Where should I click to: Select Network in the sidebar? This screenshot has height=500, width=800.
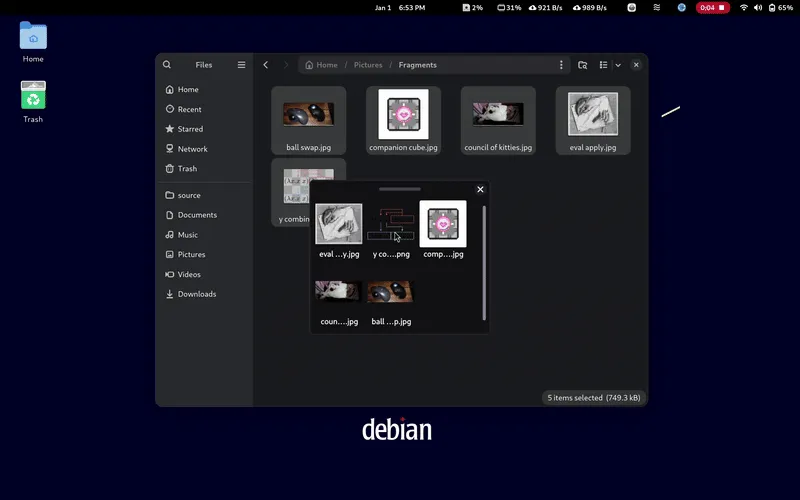pos(192,149)
